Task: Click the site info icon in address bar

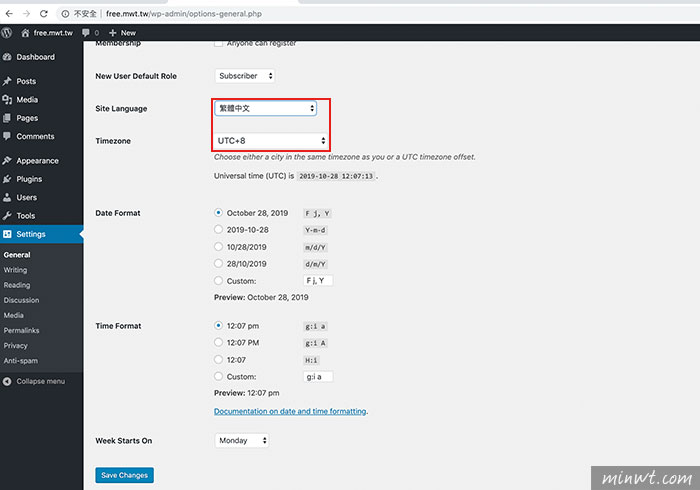Action: [65, 14]
